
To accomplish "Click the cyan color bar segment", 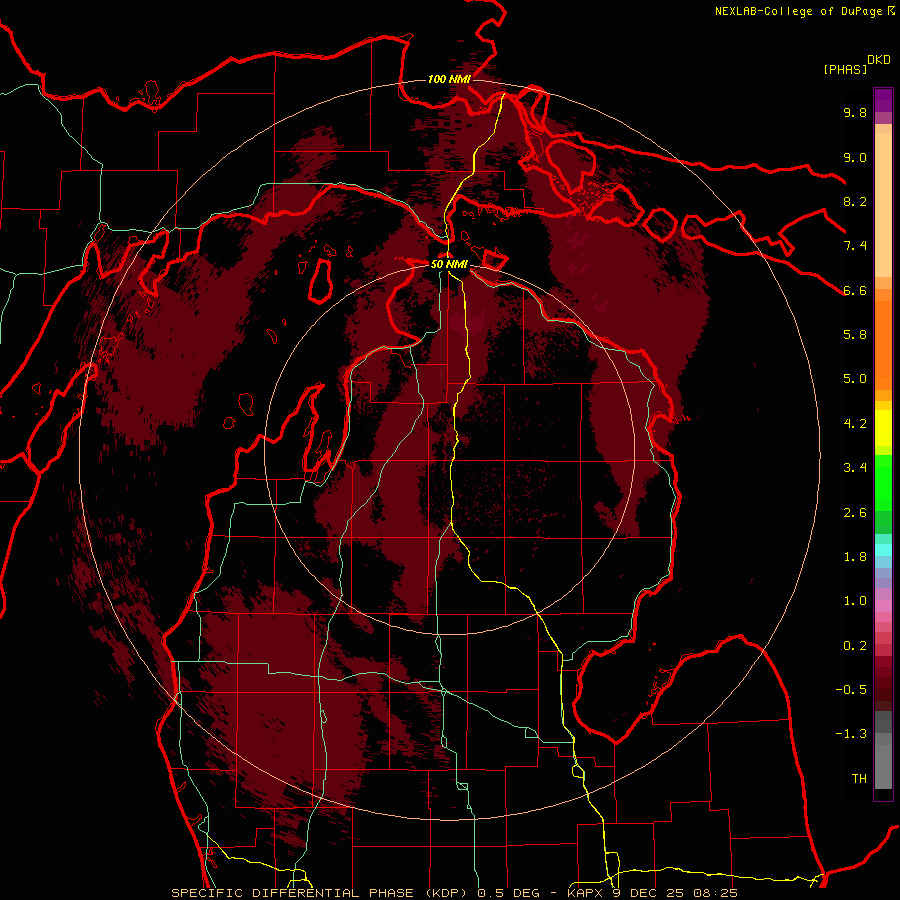I will point(883,550).
